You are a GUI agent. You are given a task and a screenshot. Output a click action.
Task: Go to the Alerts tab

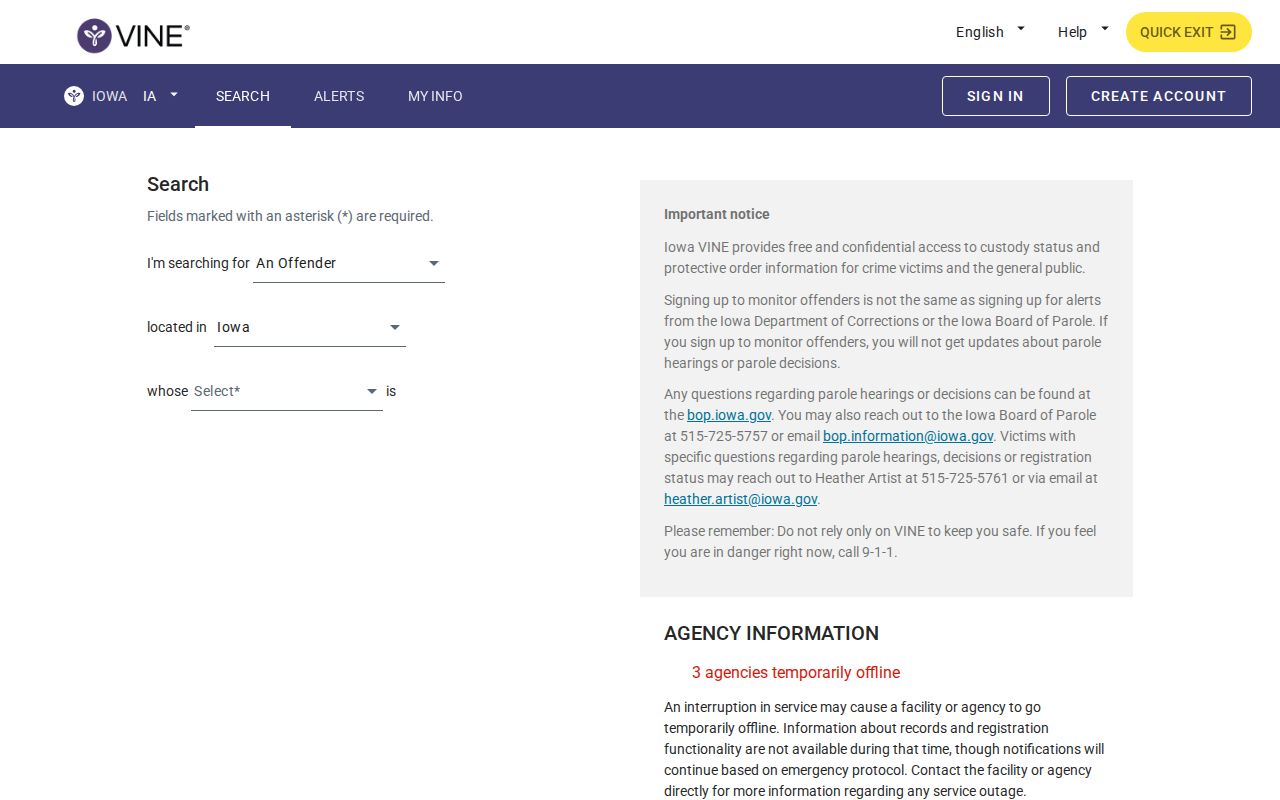(x=339, y=96)
